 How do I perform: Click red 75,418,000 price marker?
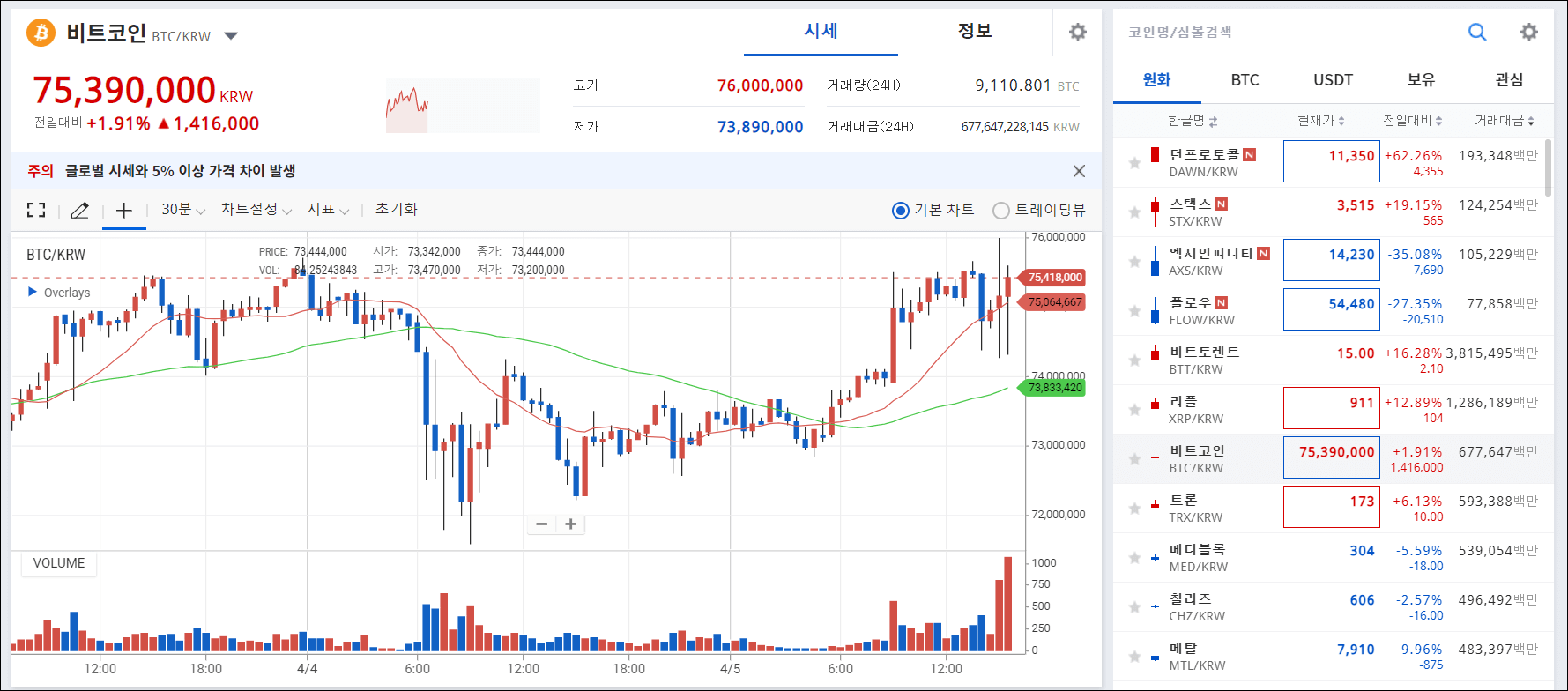[x=1053, y=278]
